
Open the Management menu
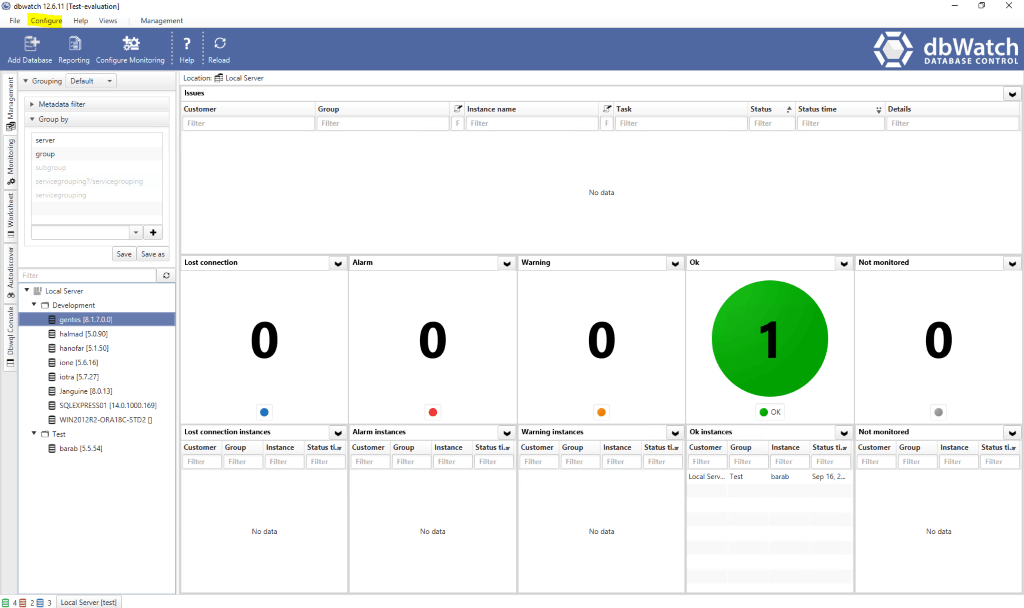pos(161,20)
